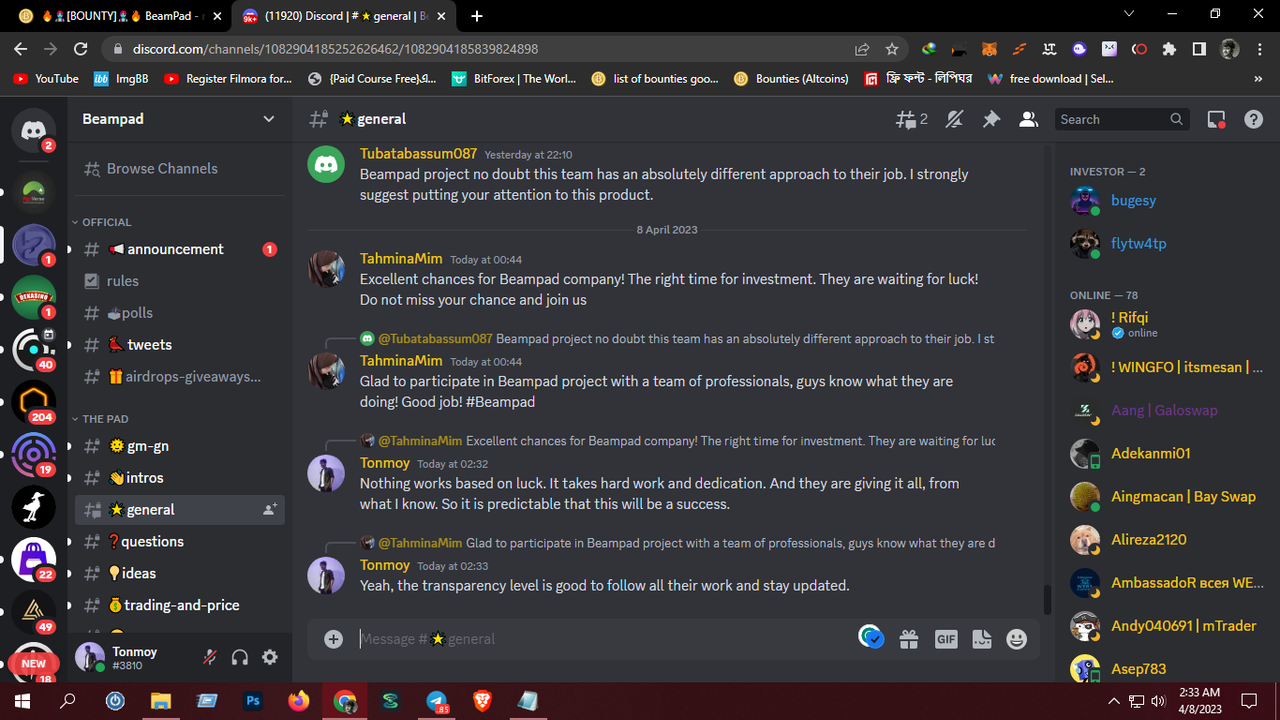Open the emoji picker in the message bar

pos(1016,638)
